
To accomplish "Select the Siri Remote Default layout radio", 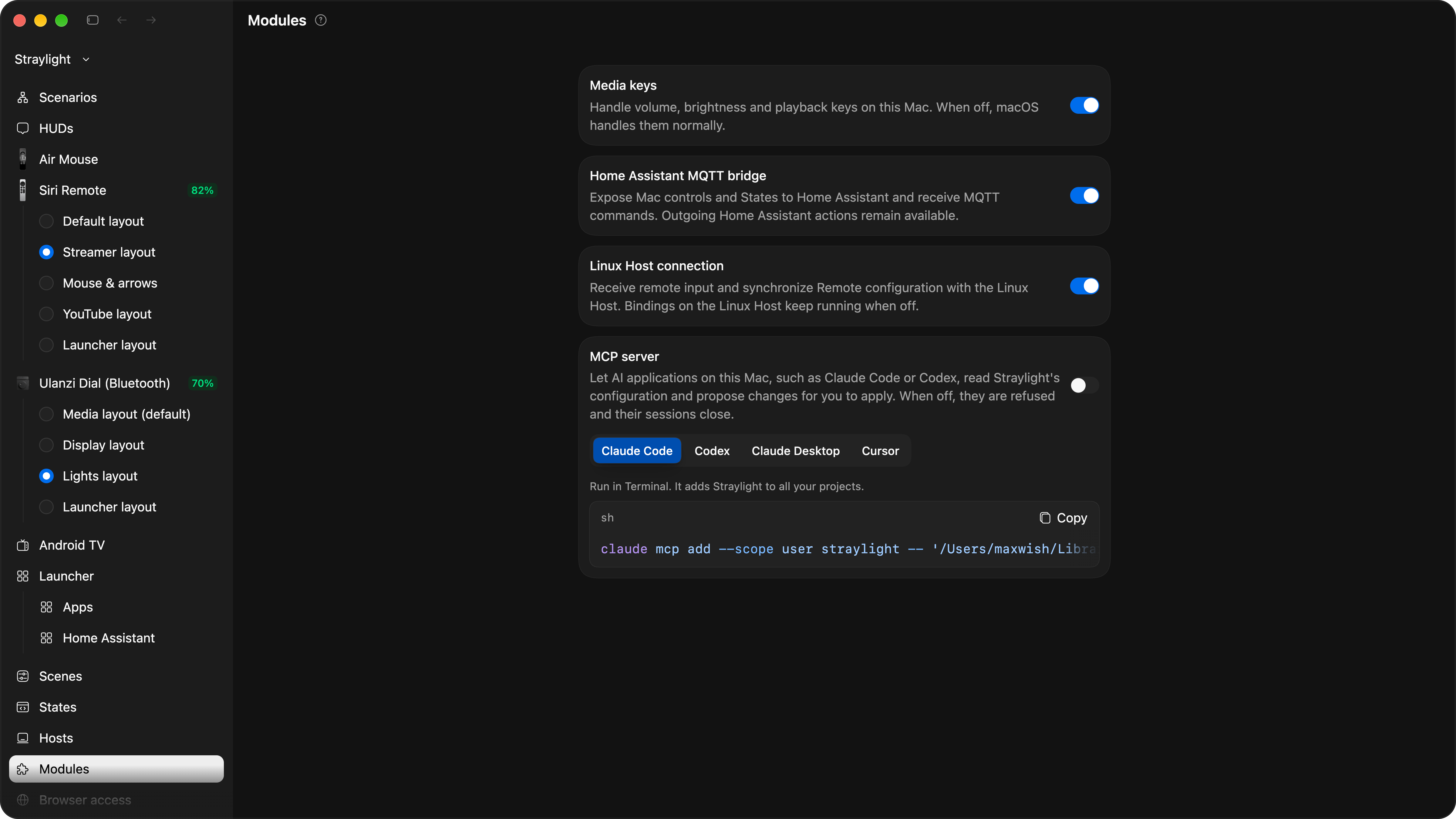I will (46, 221).
